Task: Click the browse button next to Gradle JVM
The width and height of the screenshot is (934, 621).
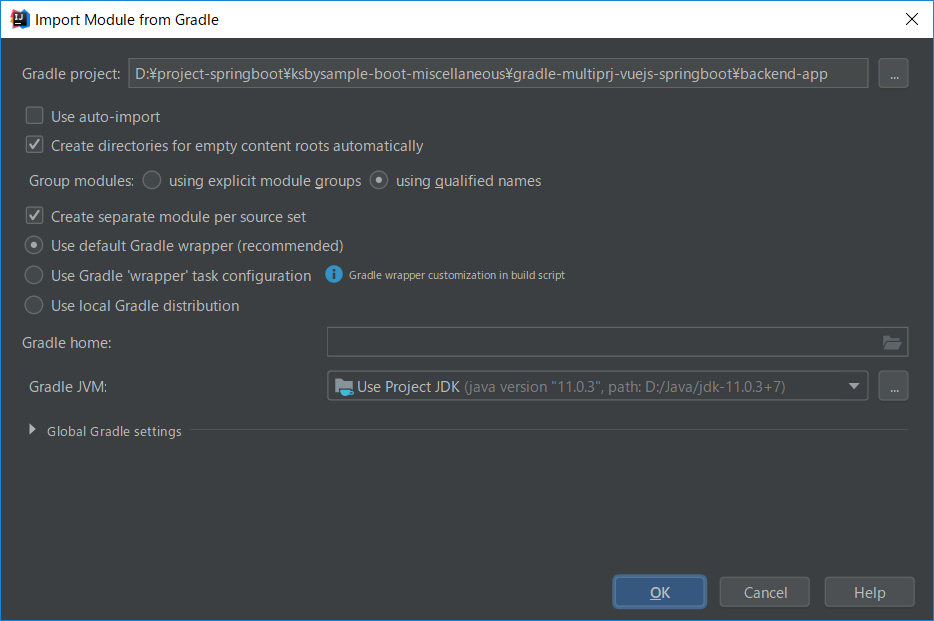Action: [x=893, y=385]
